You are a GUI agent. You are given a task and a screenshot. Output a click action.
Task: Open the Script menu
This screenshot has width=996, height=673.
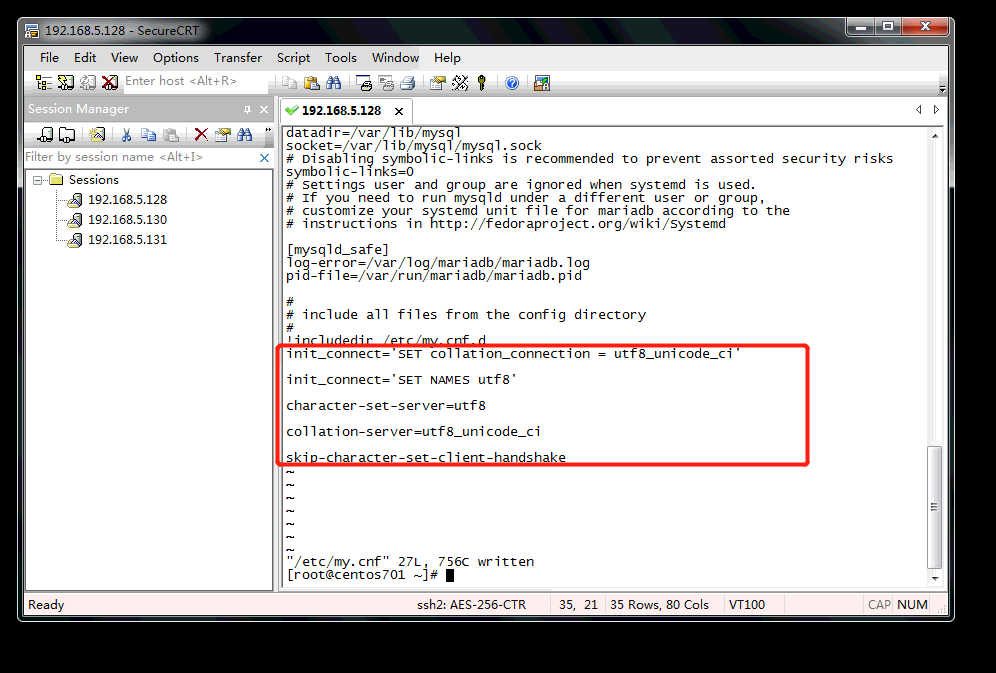pyautogui.click(x=293, y=58)
